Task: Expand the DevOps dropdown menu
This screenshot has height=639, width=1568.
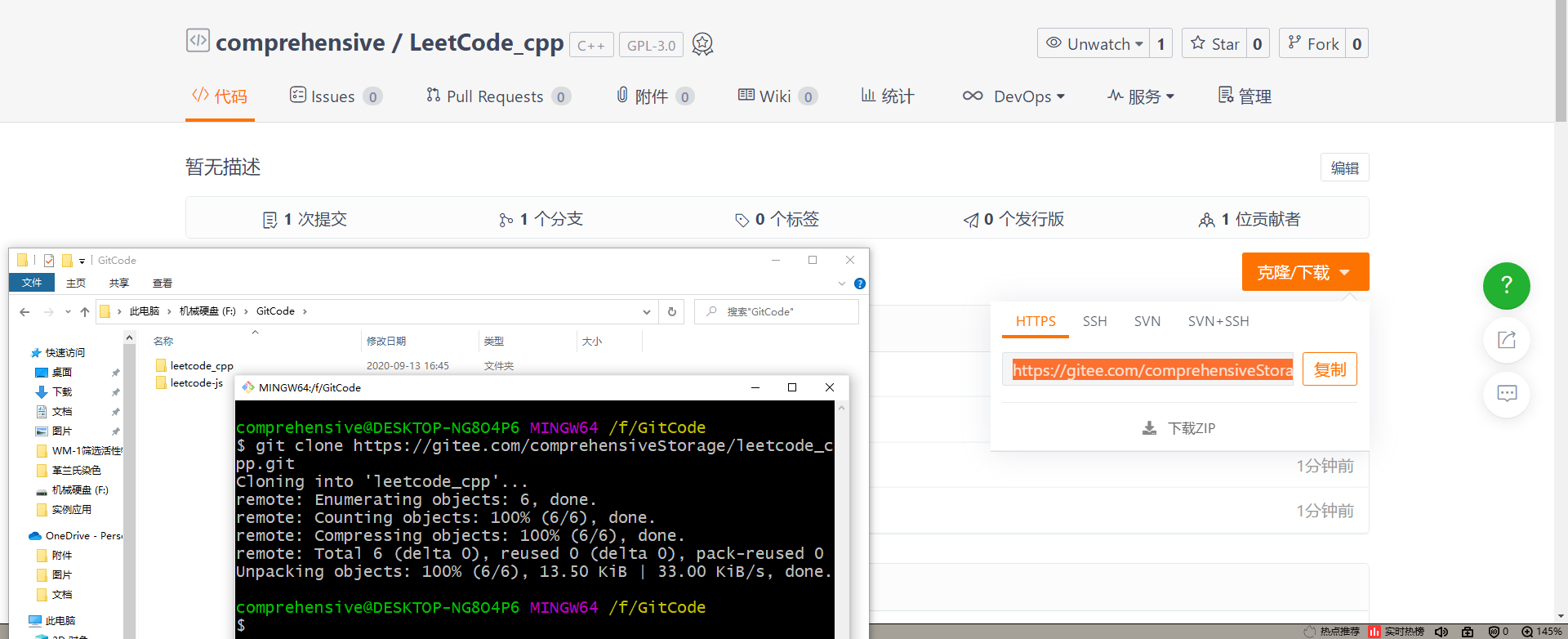Action: (1013, 96)
